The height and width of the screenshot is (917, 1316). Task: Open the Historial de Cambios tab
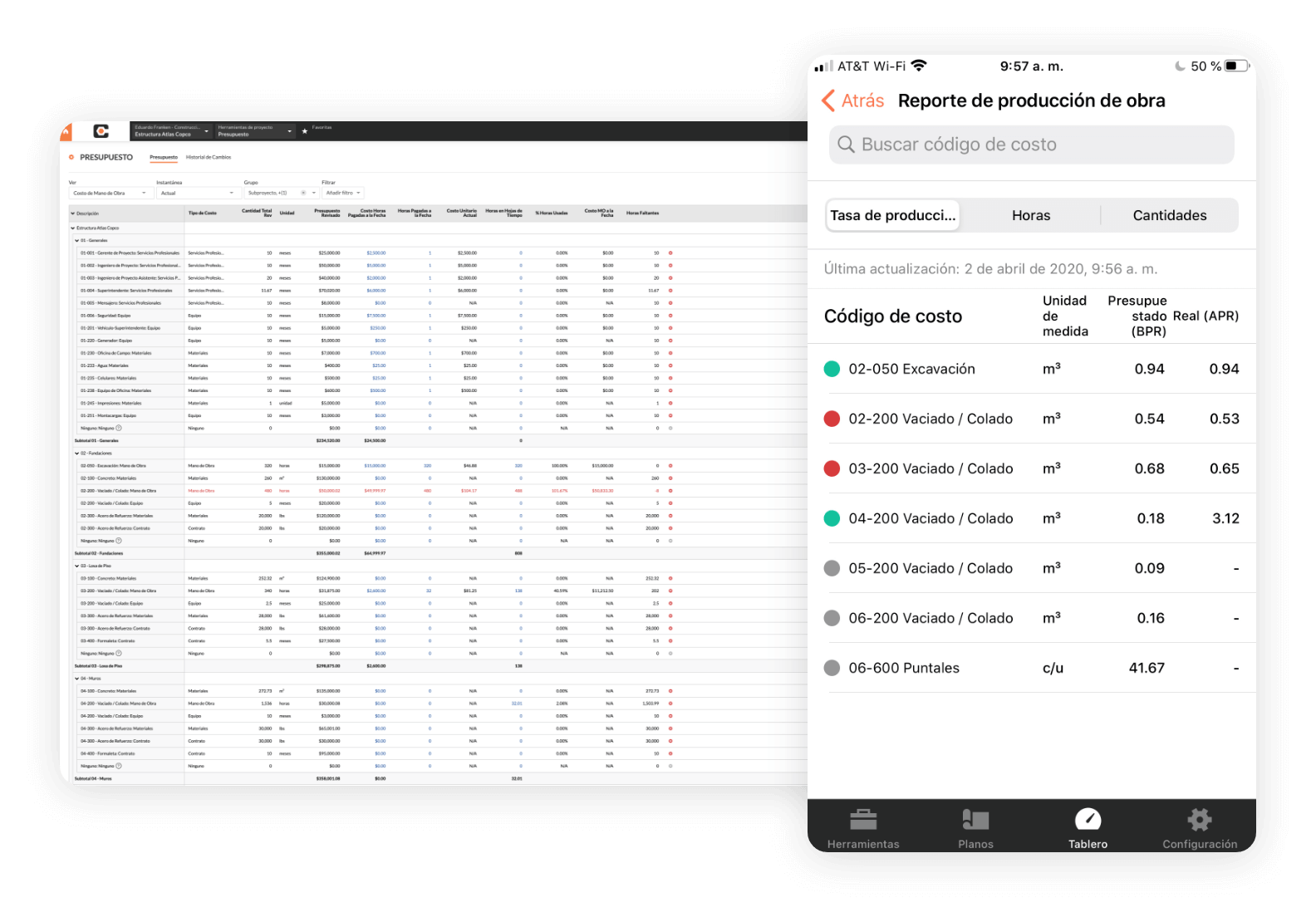pyautogui.click(x=209, y=157)
